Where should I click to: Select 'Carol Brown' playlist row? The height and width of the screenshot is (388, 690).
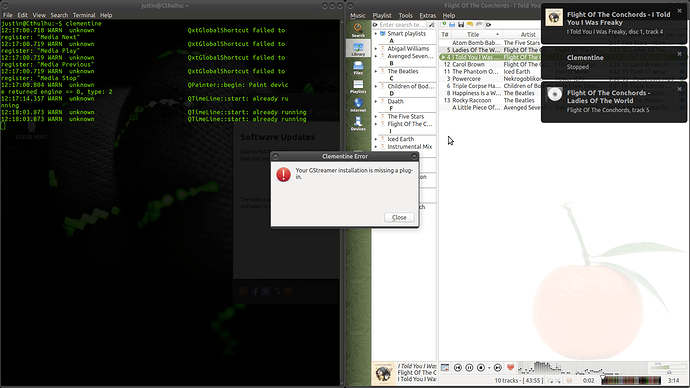coord(489,64)
